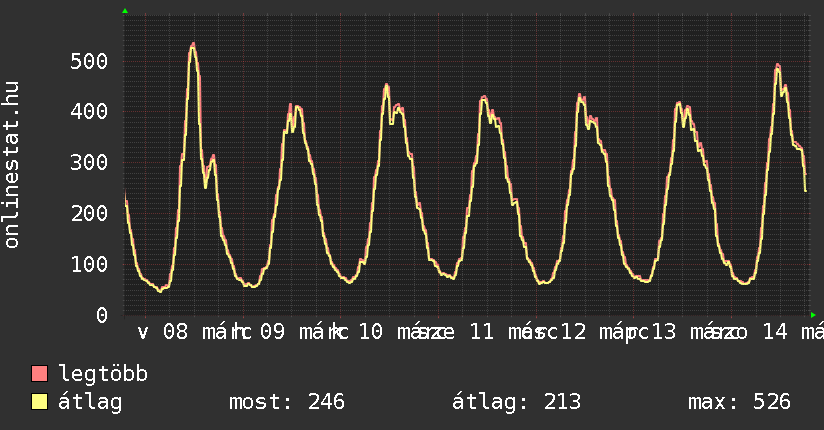Click the 'max: 526' statistic
The image size is (824, 430).
739,402
